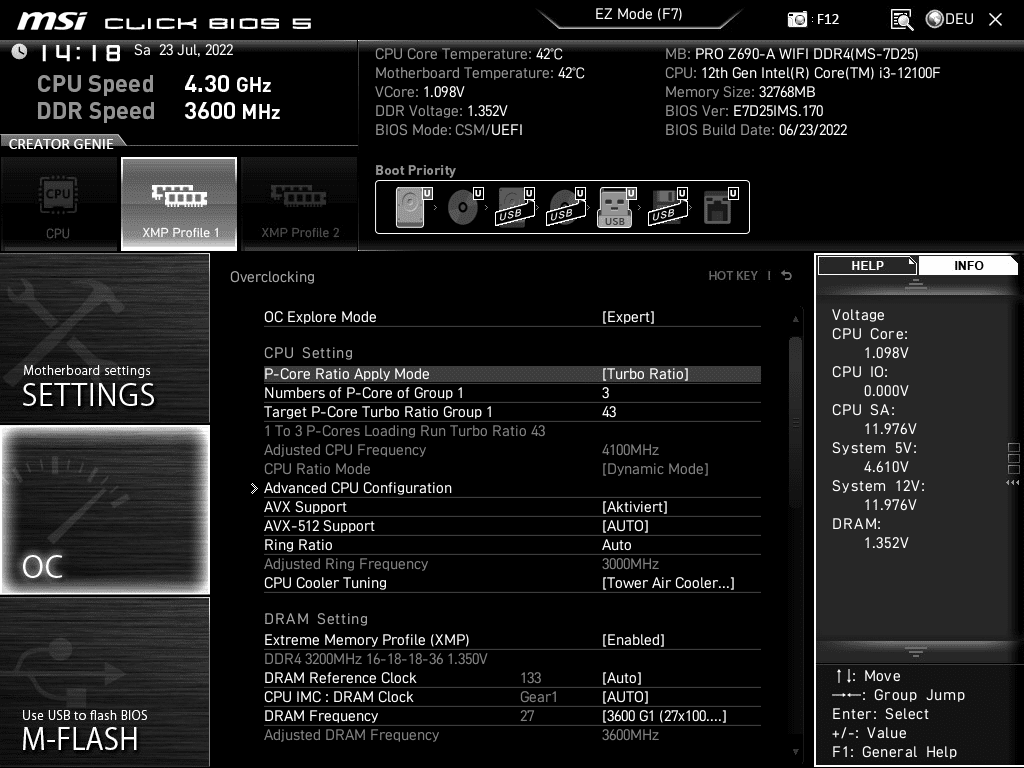Screen dimensions: 1024x768
Task: Click the Adjusted CPU Frequency 4100MHz row
Action: click(x=512, y=450)
